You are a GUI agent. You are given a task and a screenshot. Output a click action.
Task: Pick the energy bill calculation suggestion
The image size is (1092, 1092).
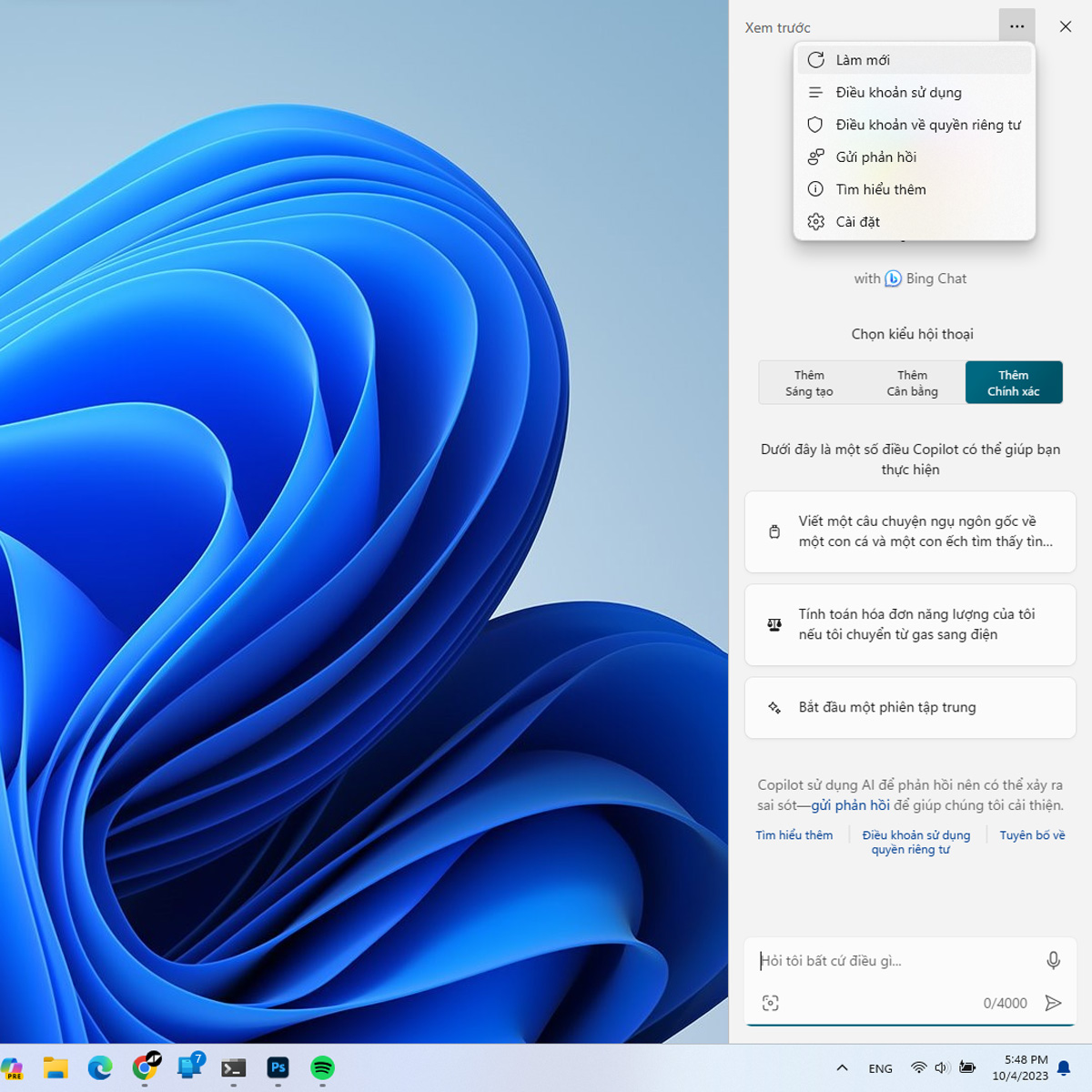[910, 624]
